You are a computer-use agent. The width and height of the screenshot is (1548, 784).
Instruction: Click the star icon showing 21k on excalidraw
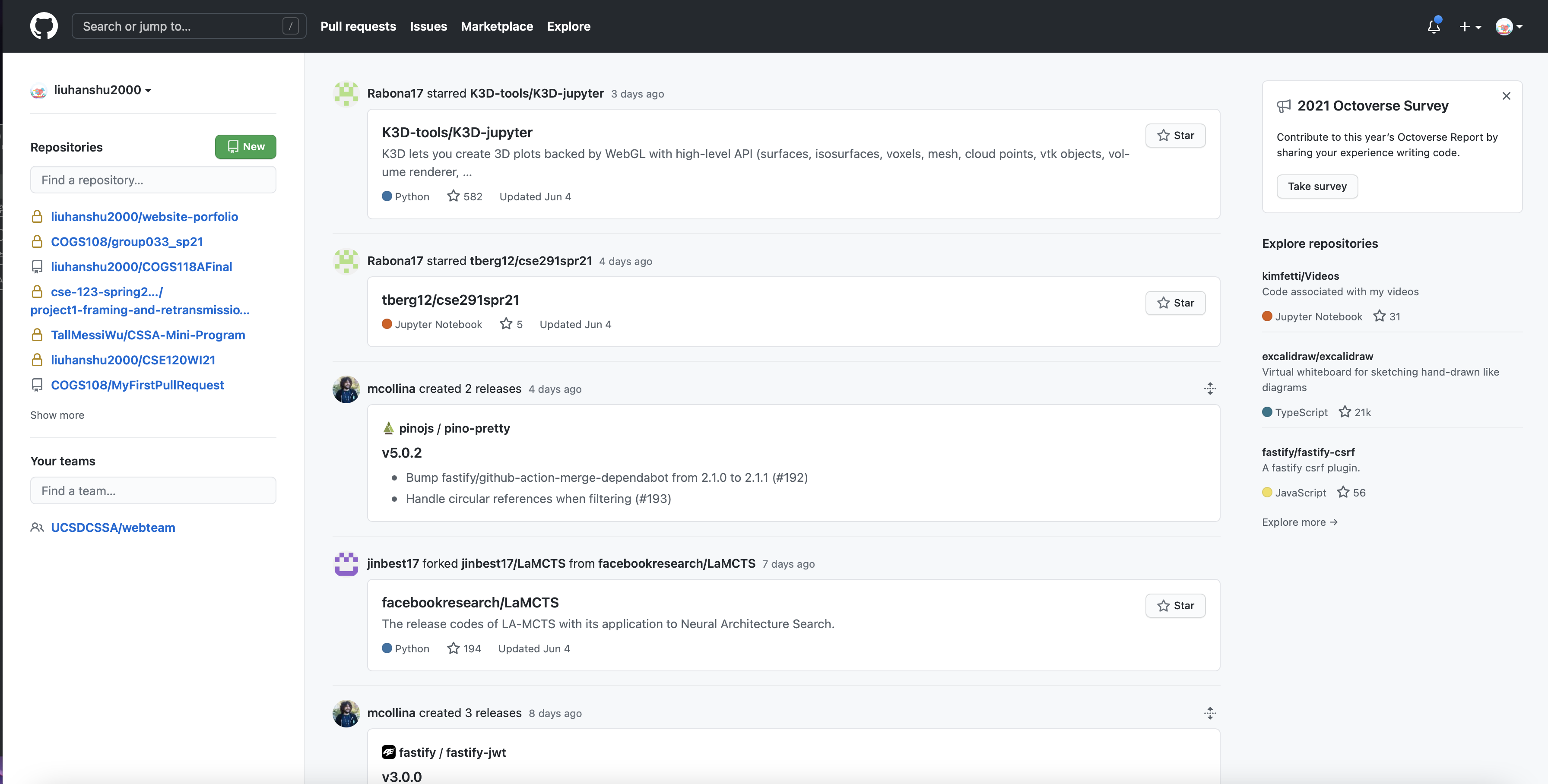pos(1345,412)
